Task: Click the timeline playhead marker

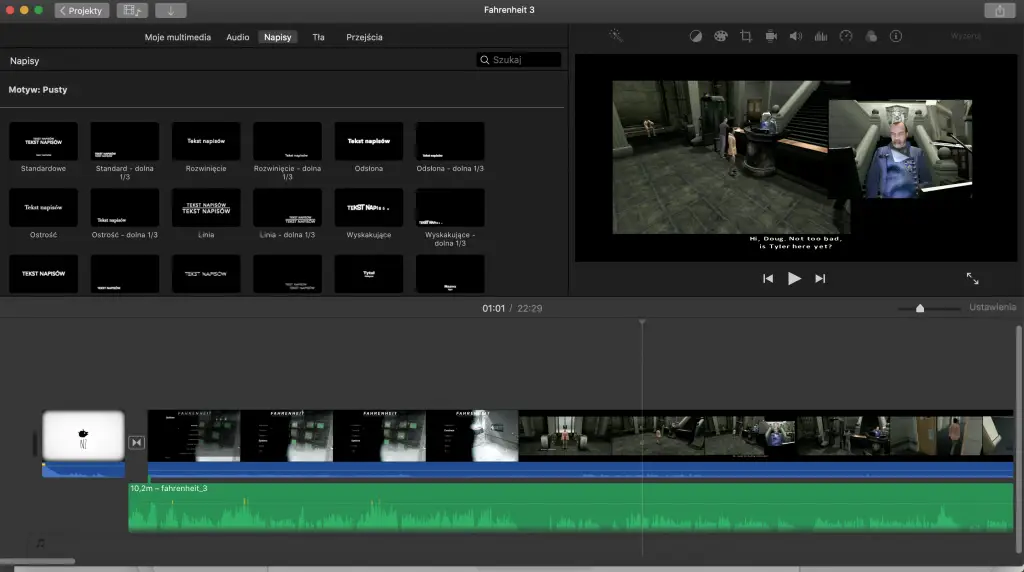Action: pyautogui.click(x=642, y=322)
